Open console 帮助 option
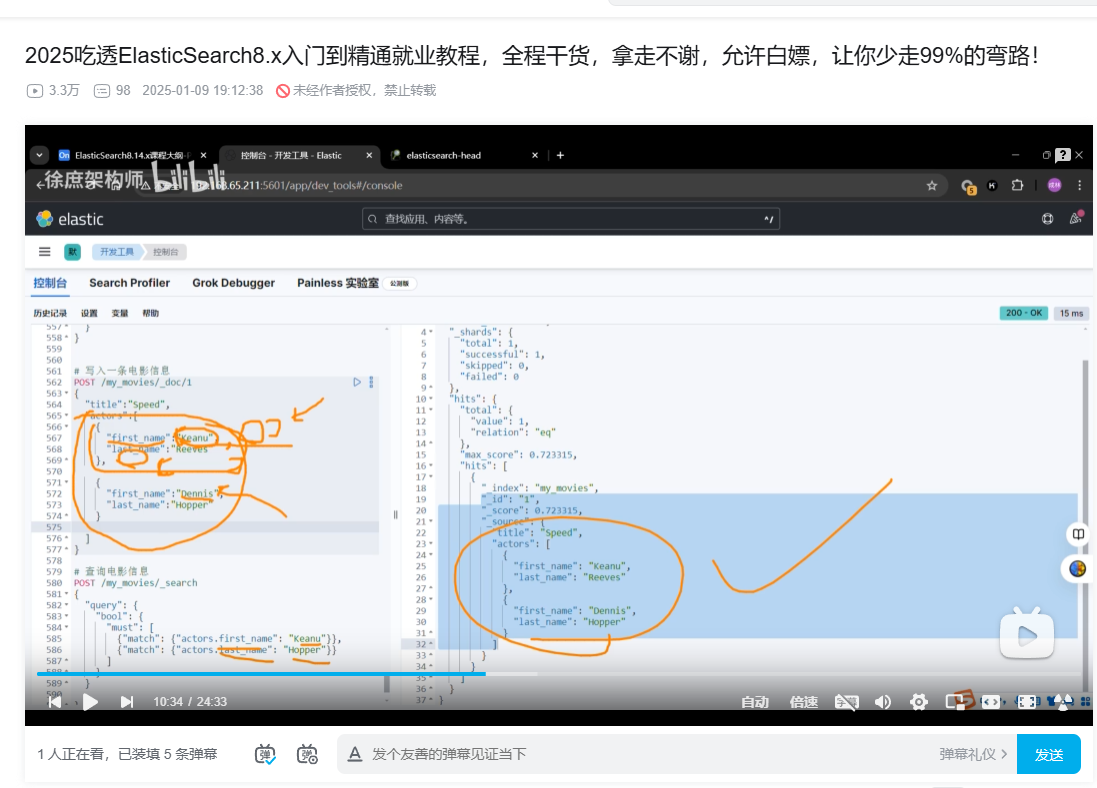The height and width of the screenshot is (788, 1097). point(150,314)
